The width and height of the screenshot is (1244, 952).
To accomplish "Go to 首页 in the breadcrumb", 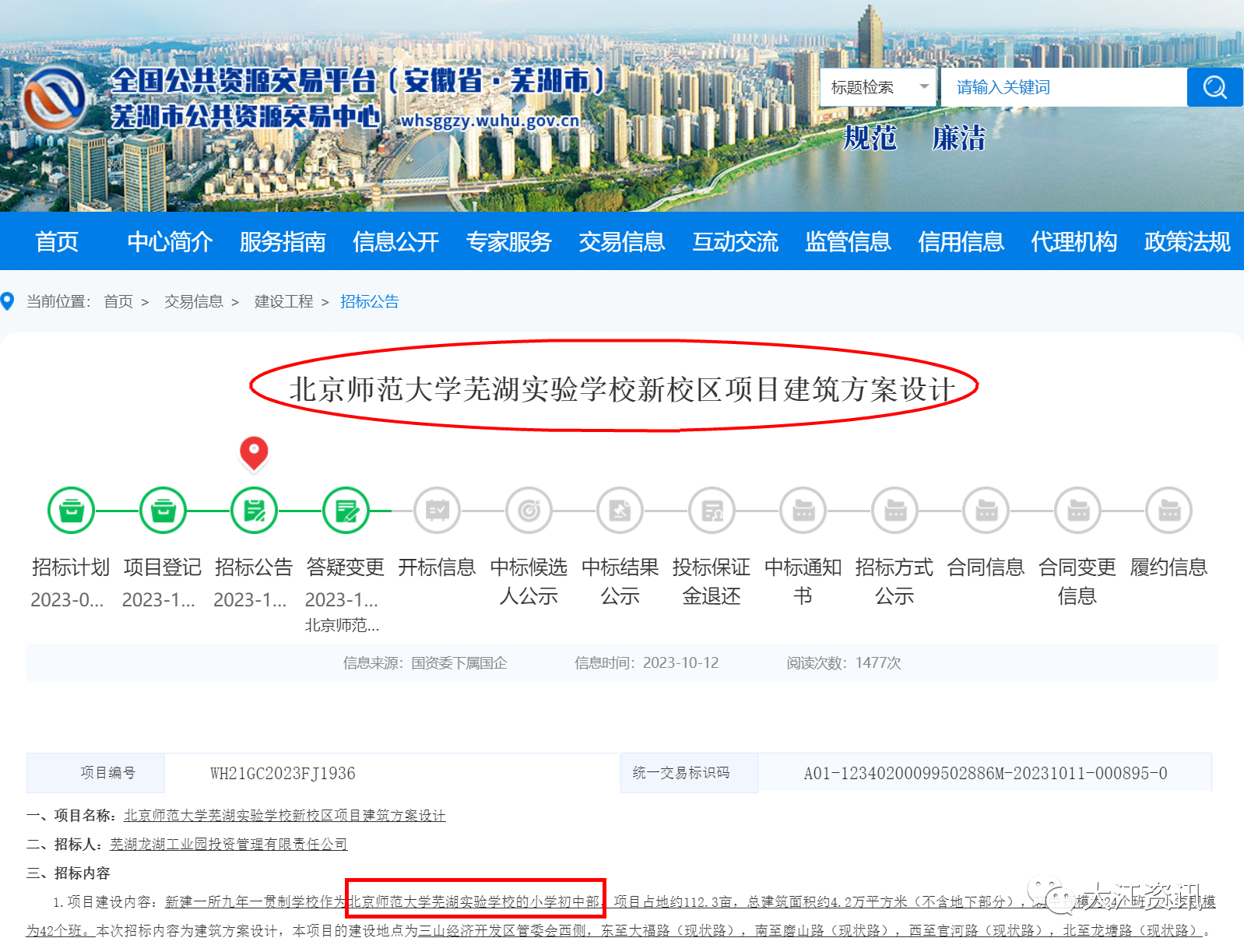I will [x=118, y=301].
